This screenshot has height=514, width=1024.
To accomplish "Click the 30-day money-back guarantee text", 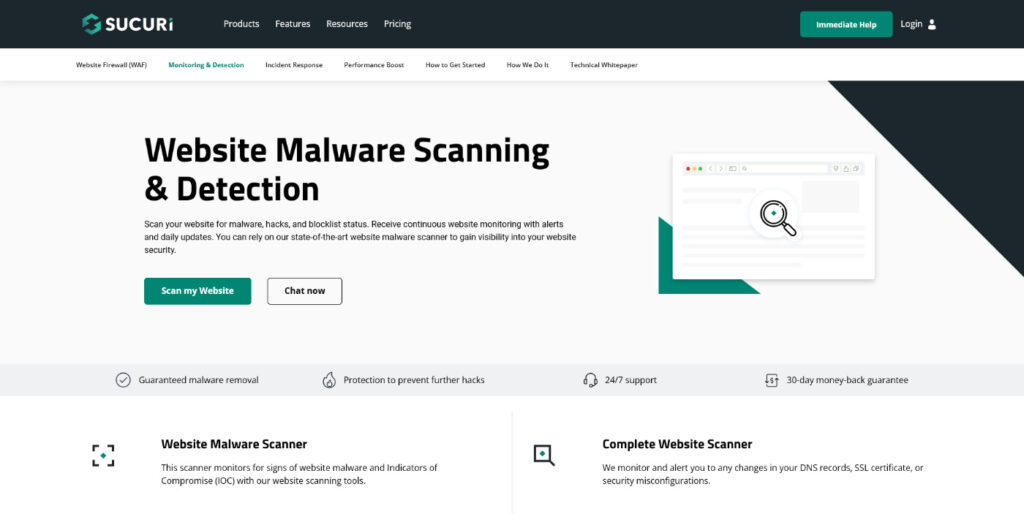I will (847, 380).
